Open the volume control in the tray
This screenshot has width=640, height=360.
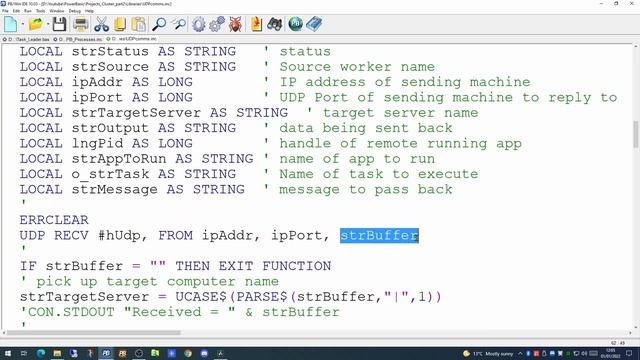click(584, 353)
